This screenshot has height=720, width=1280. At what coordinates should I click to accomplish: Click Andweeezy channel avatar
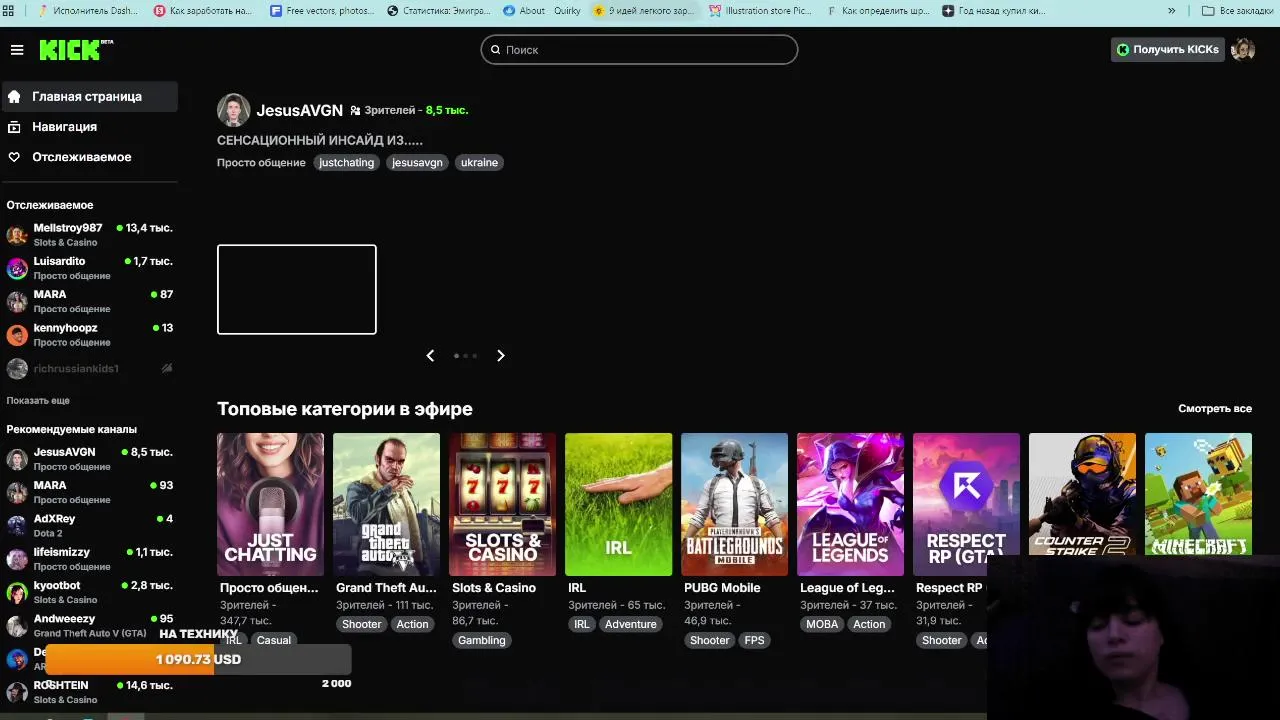click(x=17, y=626)
